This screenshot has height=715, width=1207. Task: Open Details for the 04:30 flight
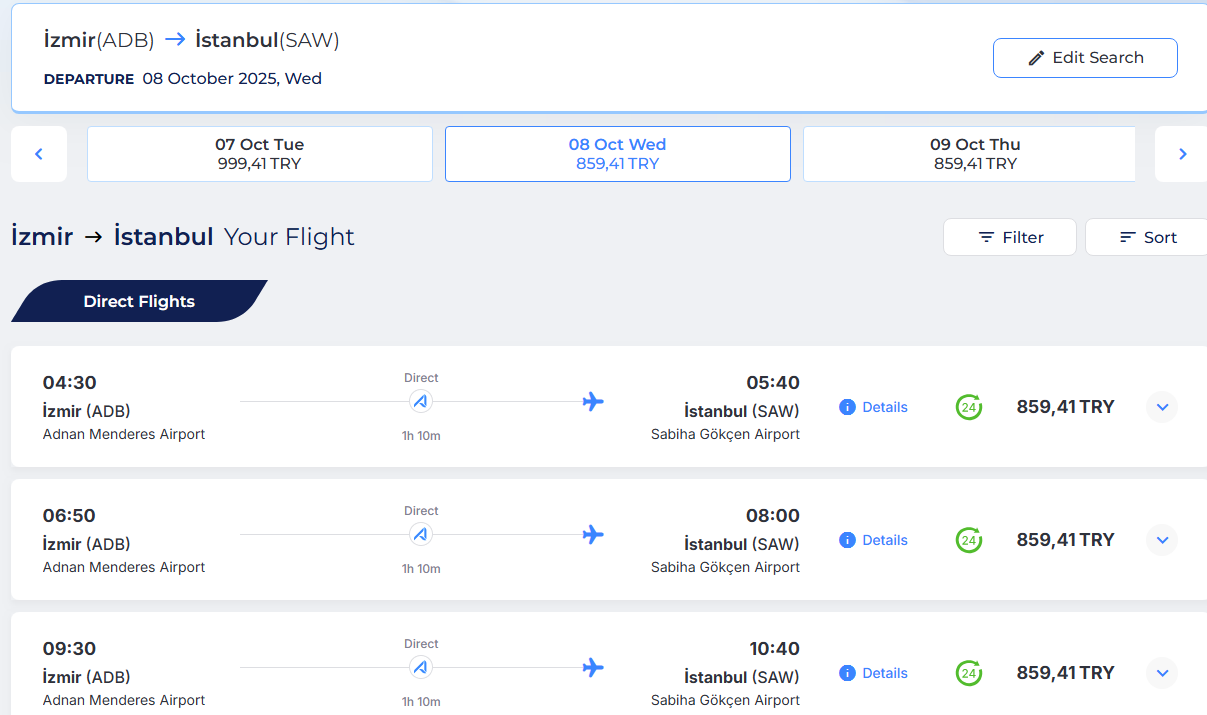(x=885, y=407)
